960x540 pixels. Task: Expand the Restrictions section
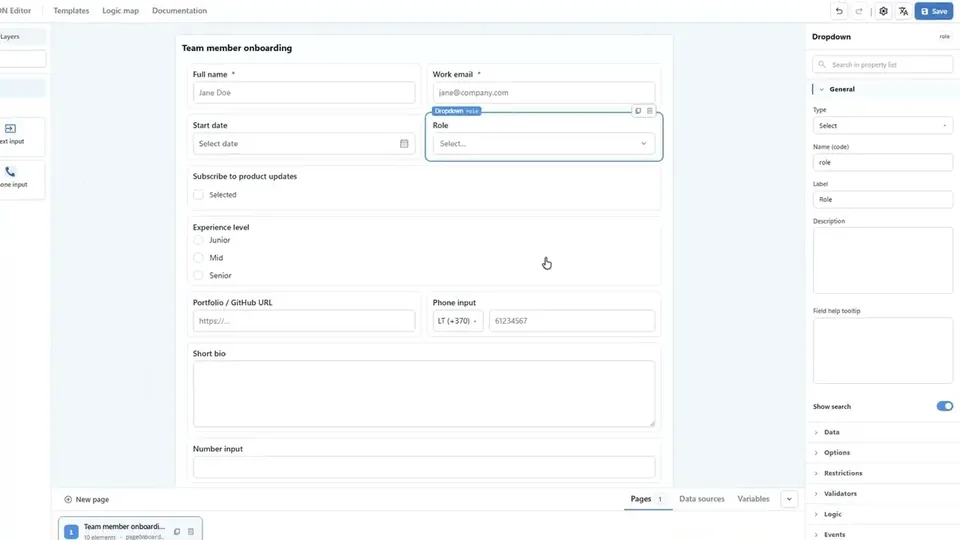pos(882,473)
